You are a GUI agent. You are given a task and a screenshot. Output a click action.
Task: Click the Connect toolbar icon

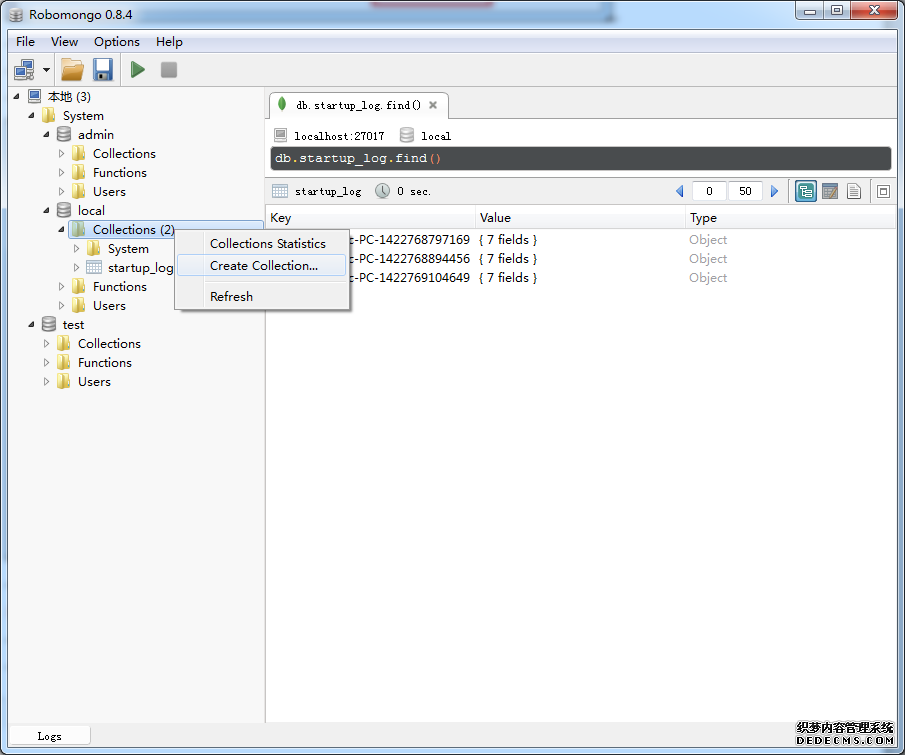click(x=24, y=69)
